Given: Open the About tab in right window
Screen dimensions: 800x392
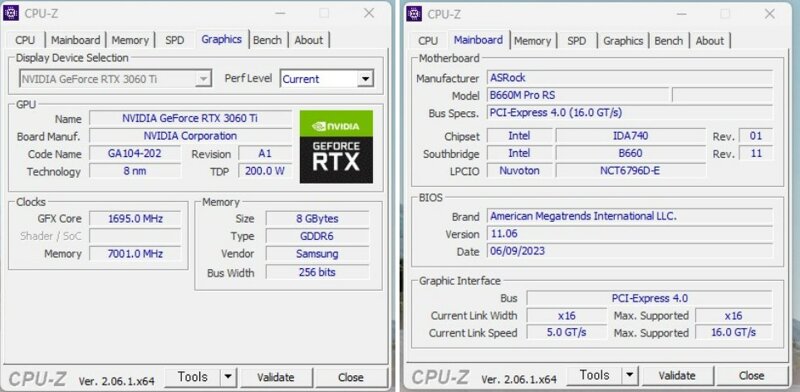Looking at the screenshot, I should [710, 41].
